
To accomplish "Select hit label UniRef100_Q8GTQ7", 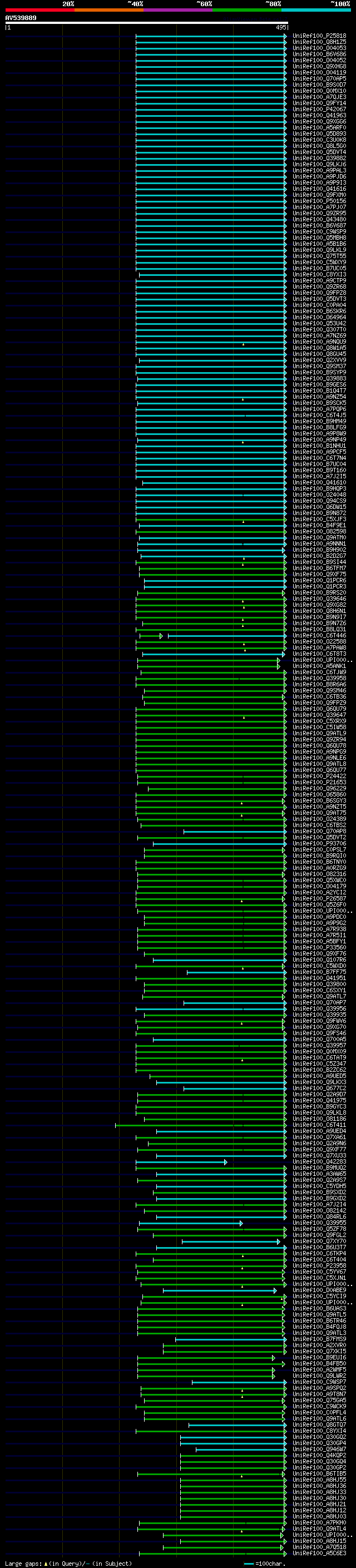I will pos(319,1424).
